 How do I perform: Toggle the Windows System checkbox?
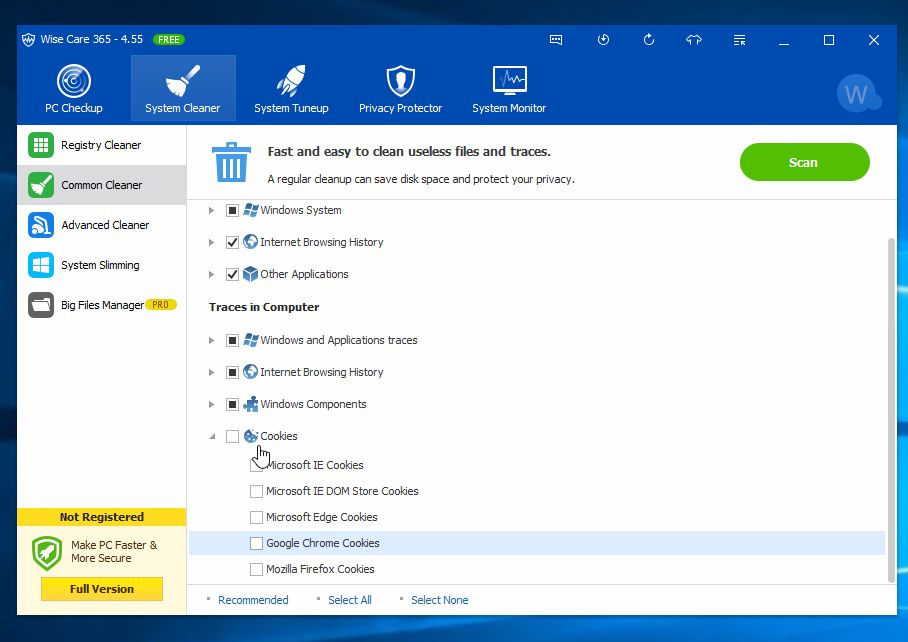pyautogui.click(x=232, y=210)
